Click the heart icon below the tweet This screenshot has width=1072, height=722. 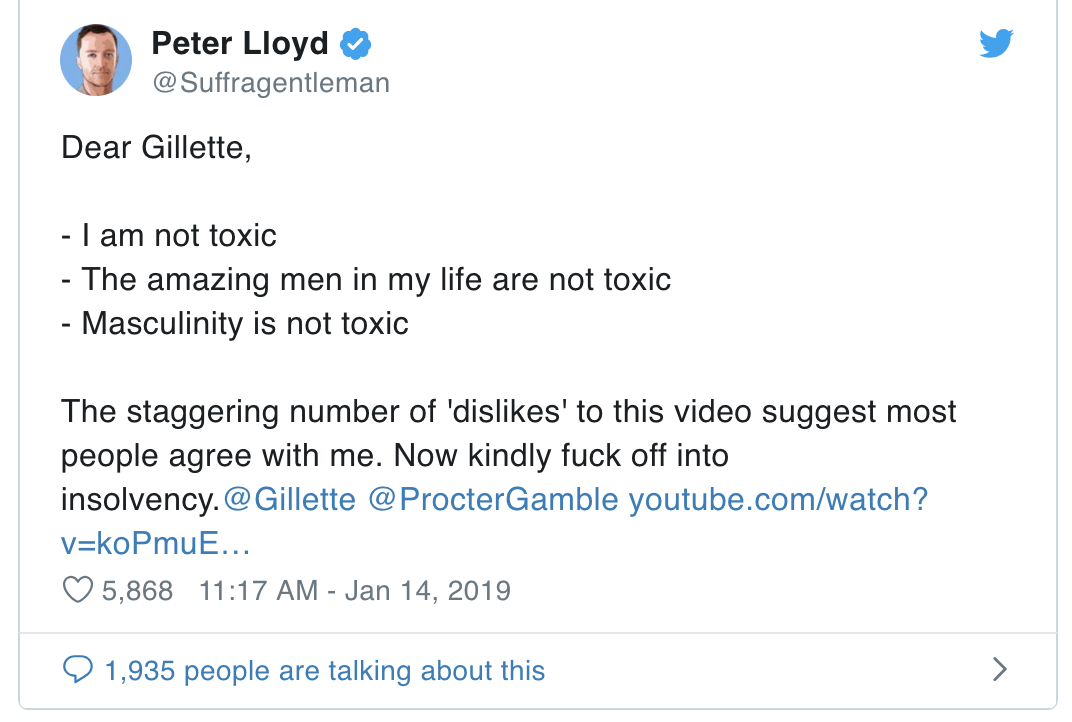tap(77, 591)
